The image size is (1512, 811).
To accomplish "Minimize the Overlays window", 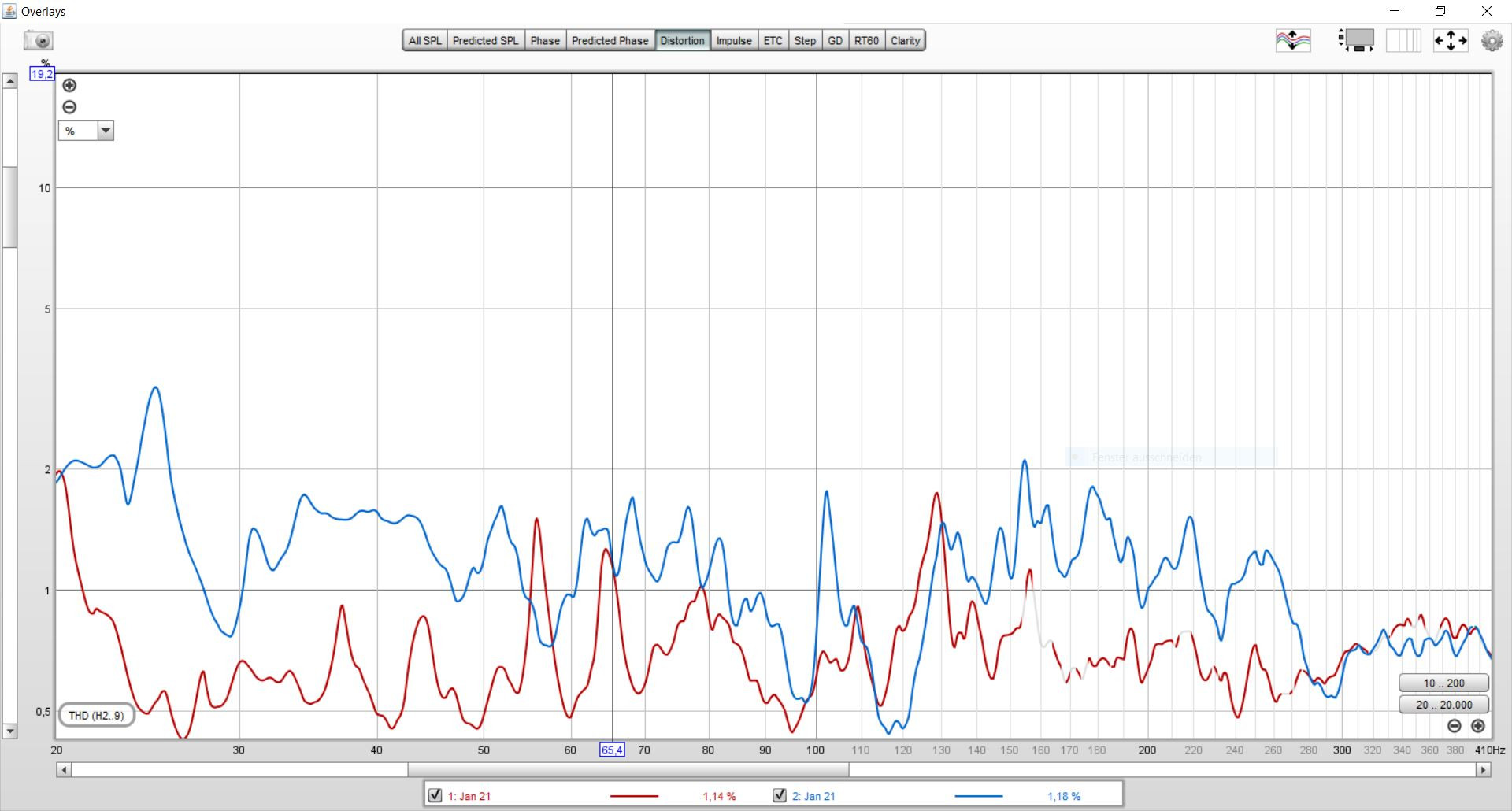I will tap(1395, 11).
